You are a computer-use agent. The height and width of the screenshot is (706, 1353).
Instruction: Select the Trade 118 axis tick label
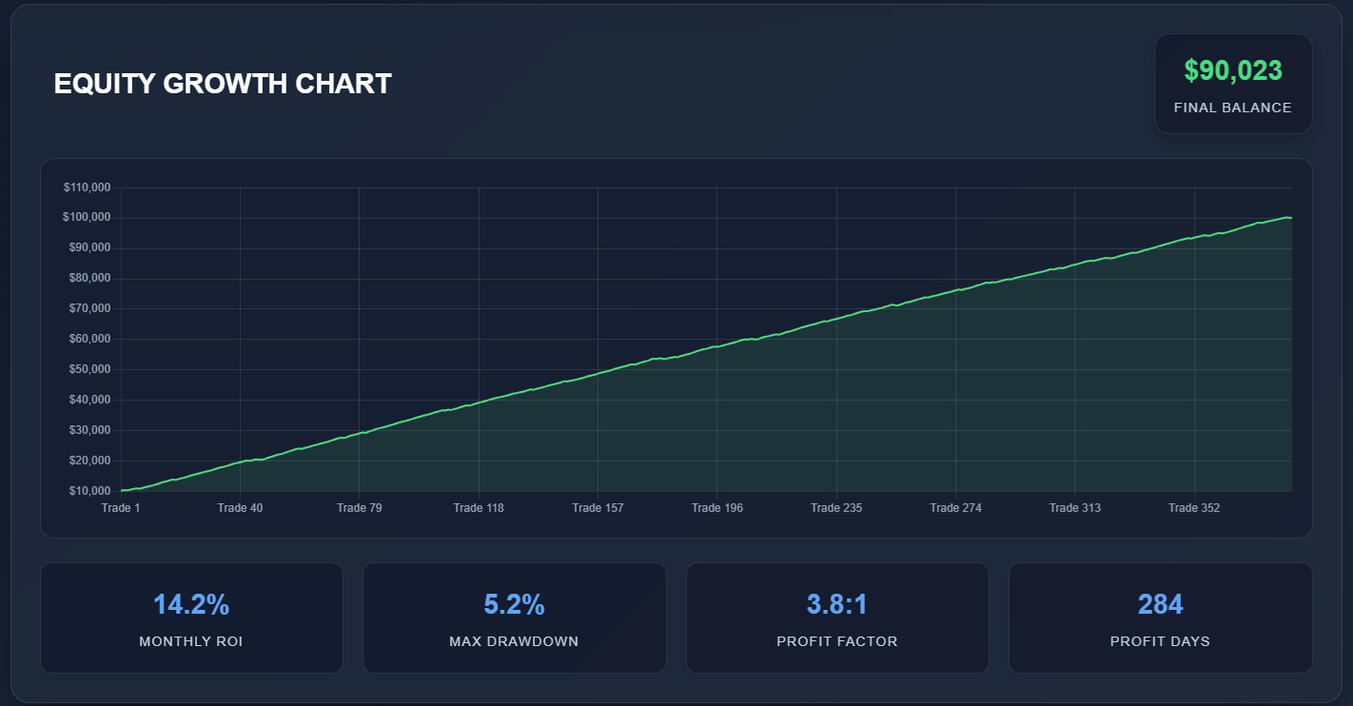pos(478,508)
